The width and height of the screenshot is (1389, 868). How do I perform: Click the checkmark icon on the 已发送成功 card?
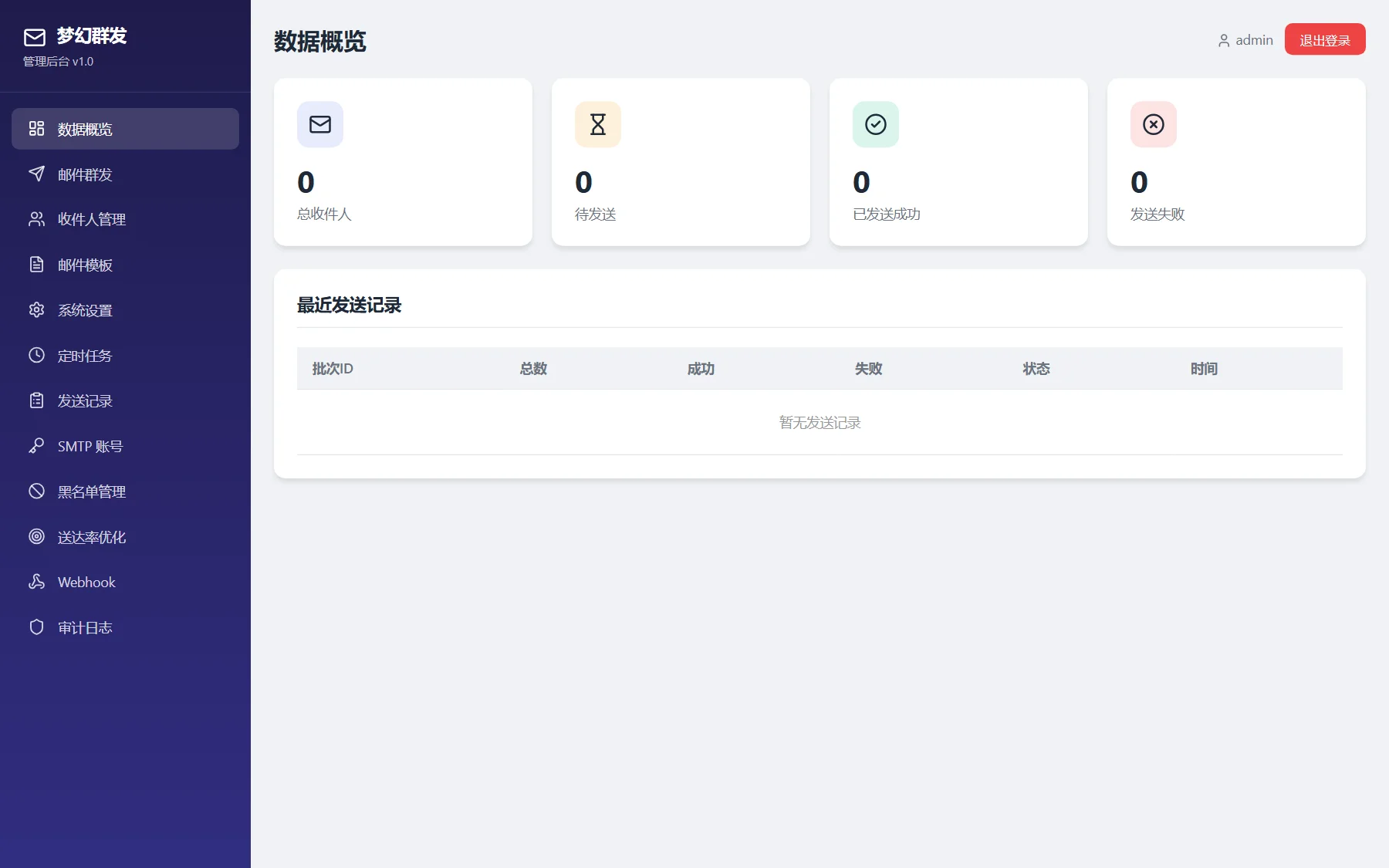pos(876,124)
